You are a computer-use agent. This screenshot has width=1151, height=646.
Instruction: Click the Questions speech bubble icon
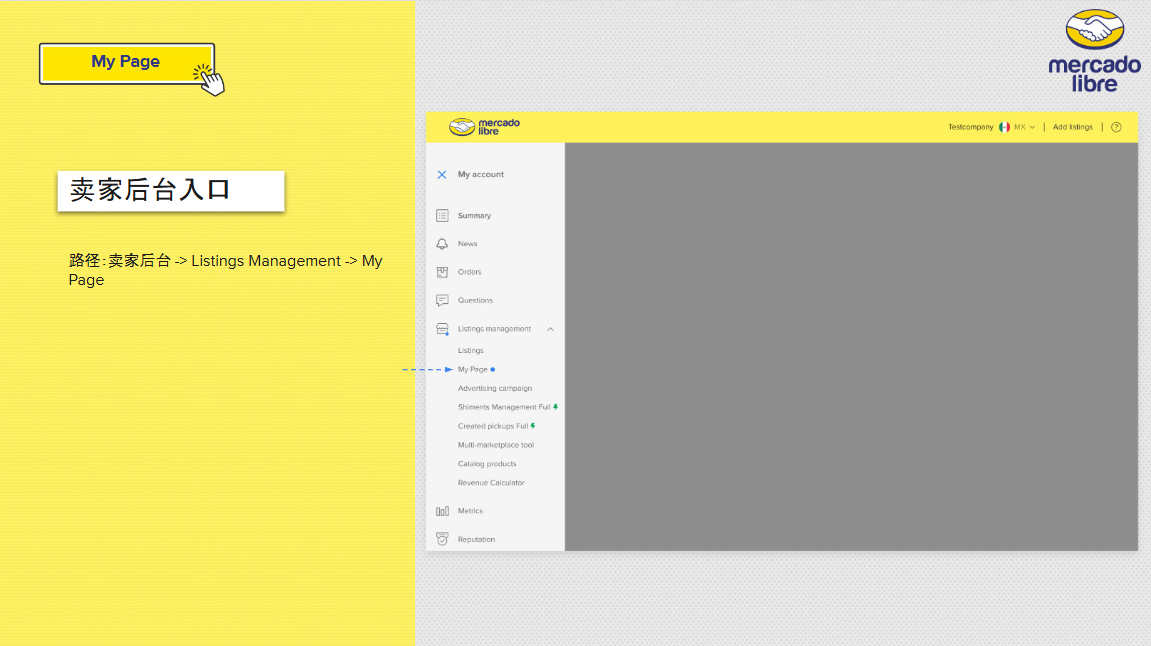[x=442, y=300]
